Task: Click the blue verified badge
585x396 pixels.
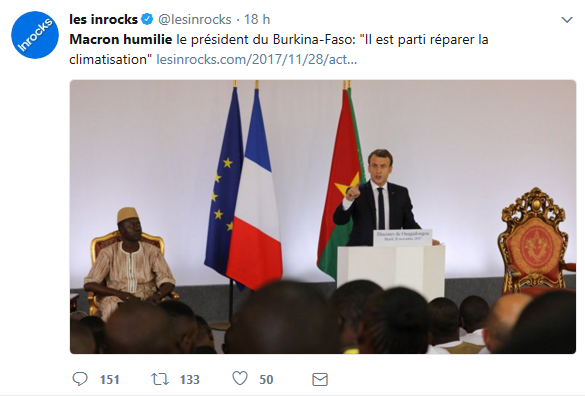Action: [147, 19]
